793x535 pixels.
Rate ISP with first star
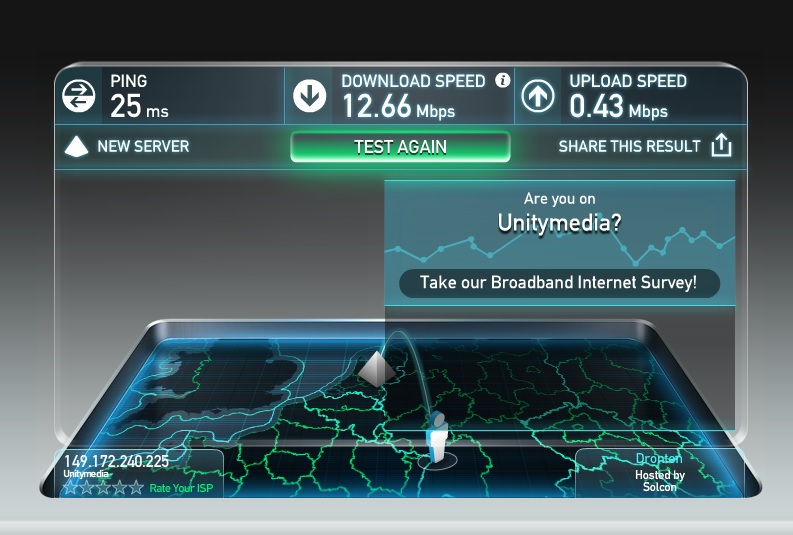tap(70, 487)
